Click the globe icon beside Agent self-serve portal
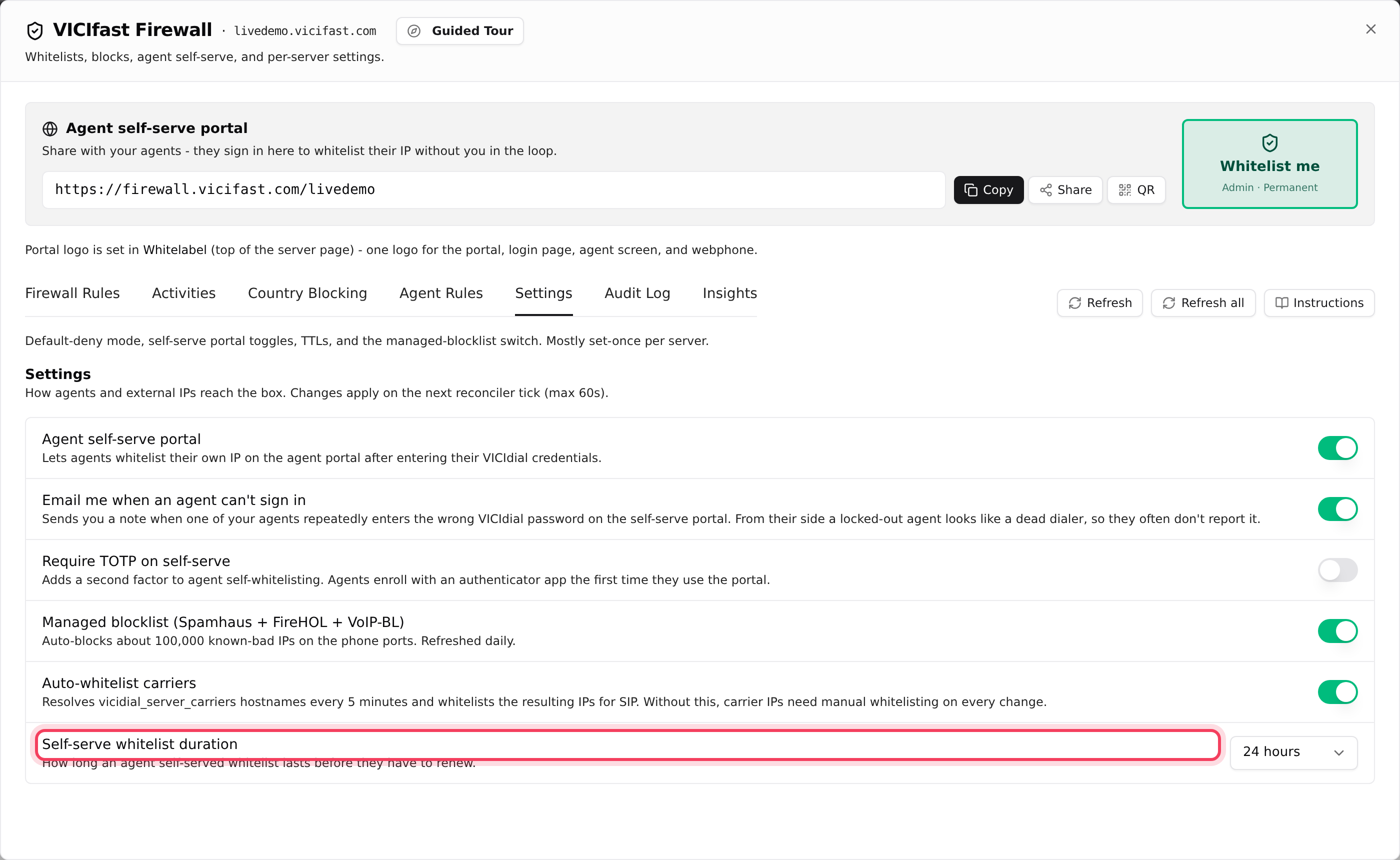Screen dimensions: 1400x860 coord(50,129)
